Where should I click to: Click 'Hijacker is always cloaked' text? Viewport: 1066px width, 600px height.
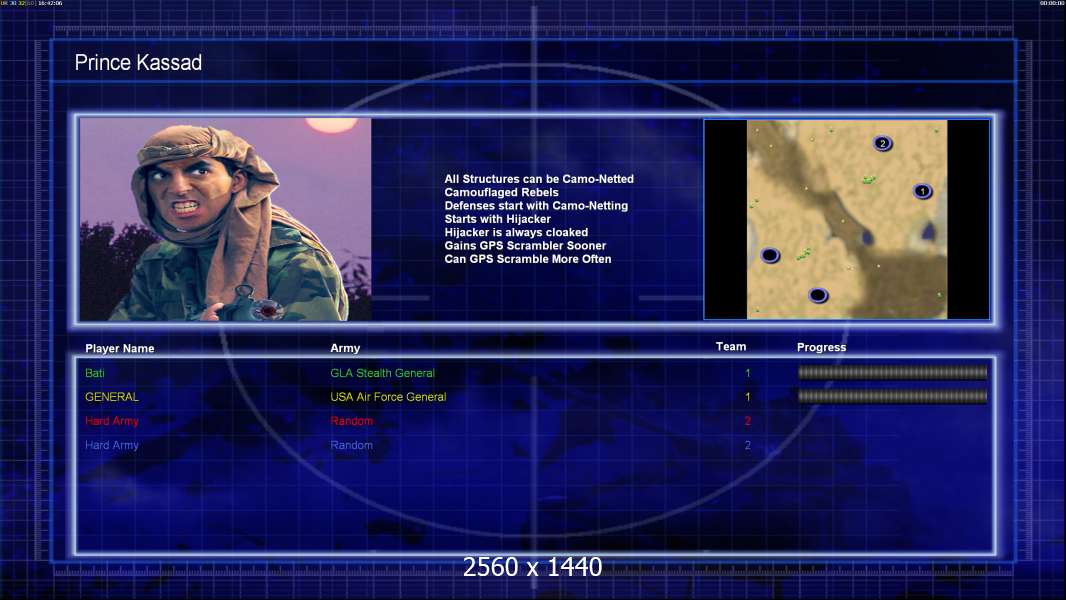click(x=517, y=232)
